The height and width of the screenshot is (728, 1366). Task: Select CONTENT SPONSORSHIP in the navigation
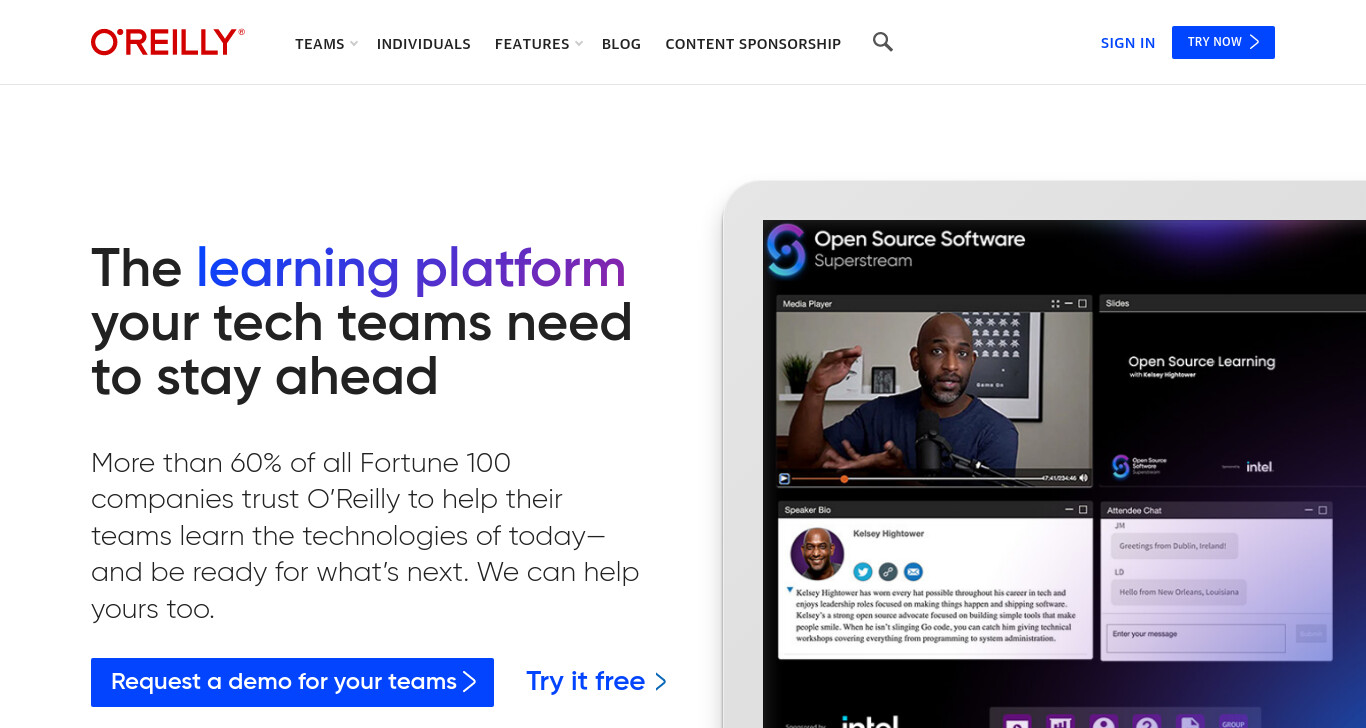pos(753,44)
